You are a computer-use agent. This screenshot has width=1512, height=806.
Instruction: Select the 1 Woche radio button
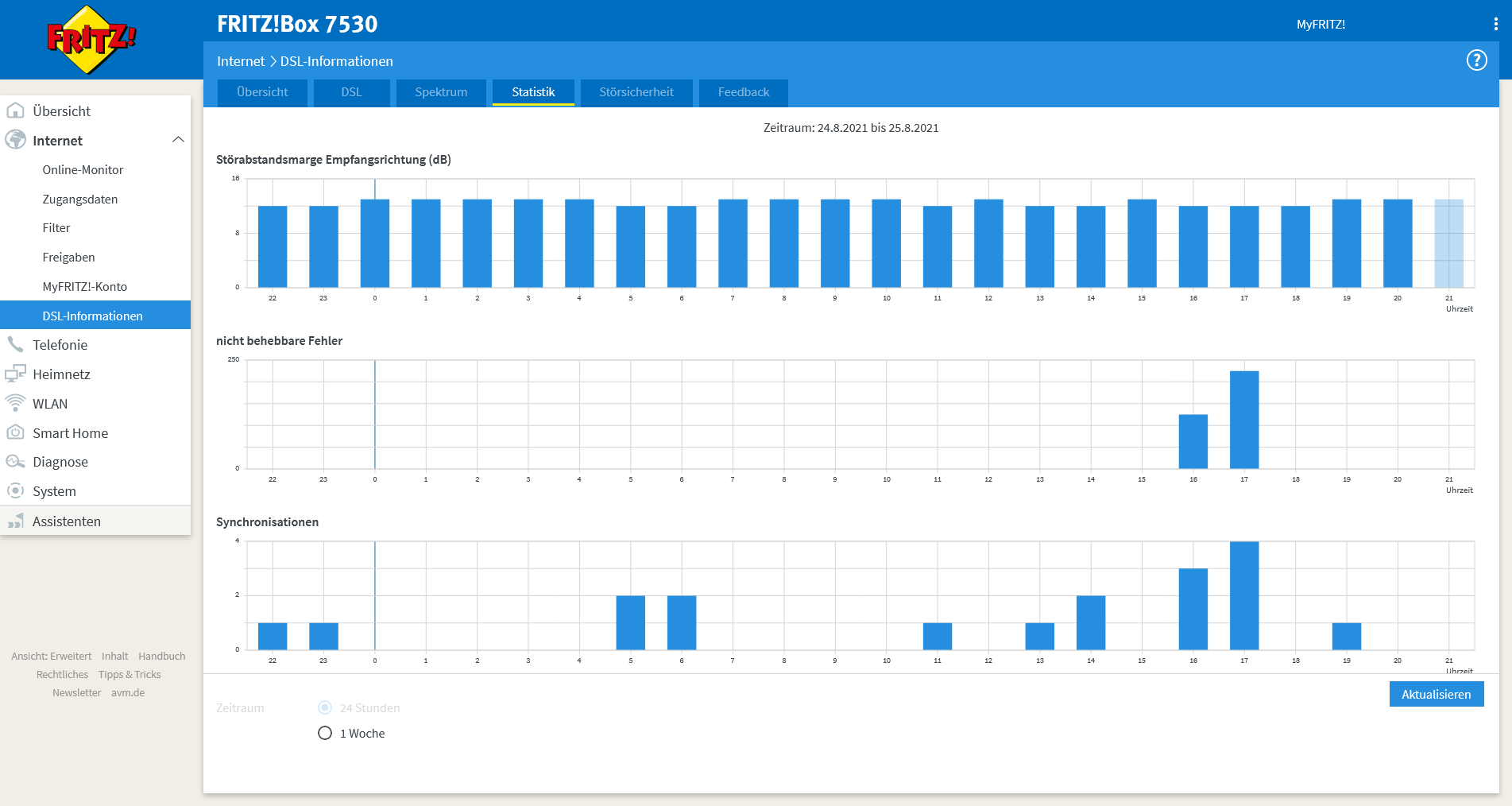pyautogui.click(x=325, y=733)
